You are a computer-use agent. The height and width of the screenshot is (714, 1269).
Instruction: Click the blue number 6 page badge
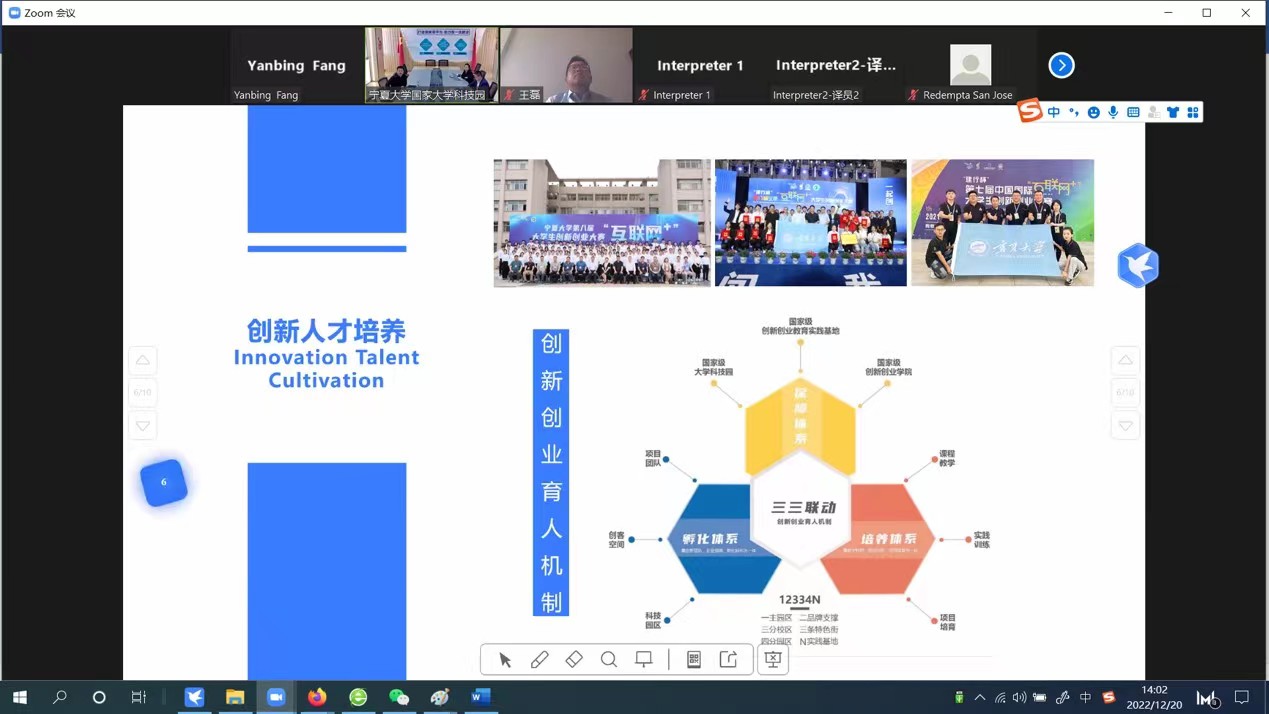pyautogui.click(x=164, y=483)
